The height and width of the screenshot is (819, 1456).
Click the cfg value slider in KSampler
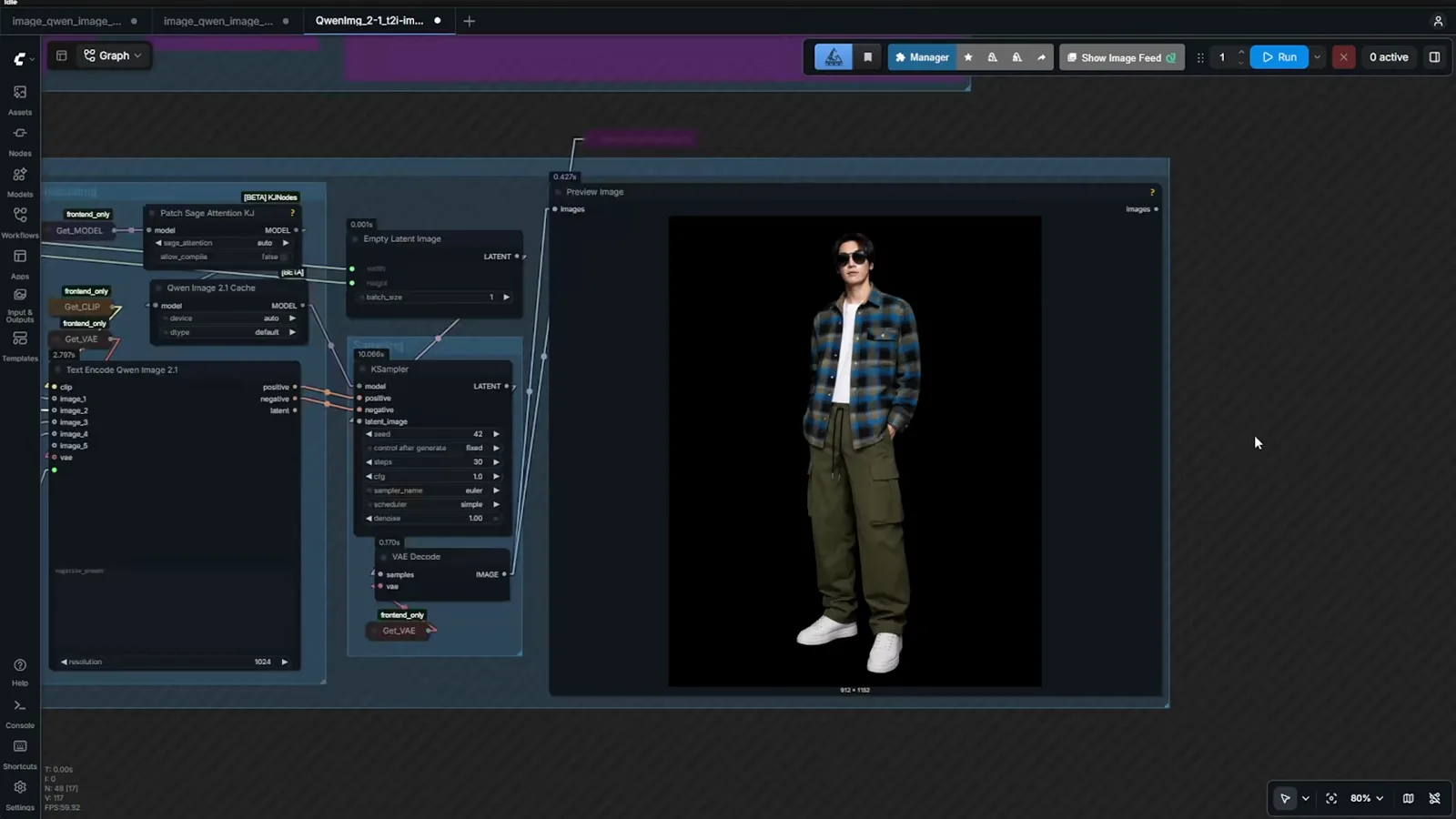pyautogui.click(x=432, y=477)
